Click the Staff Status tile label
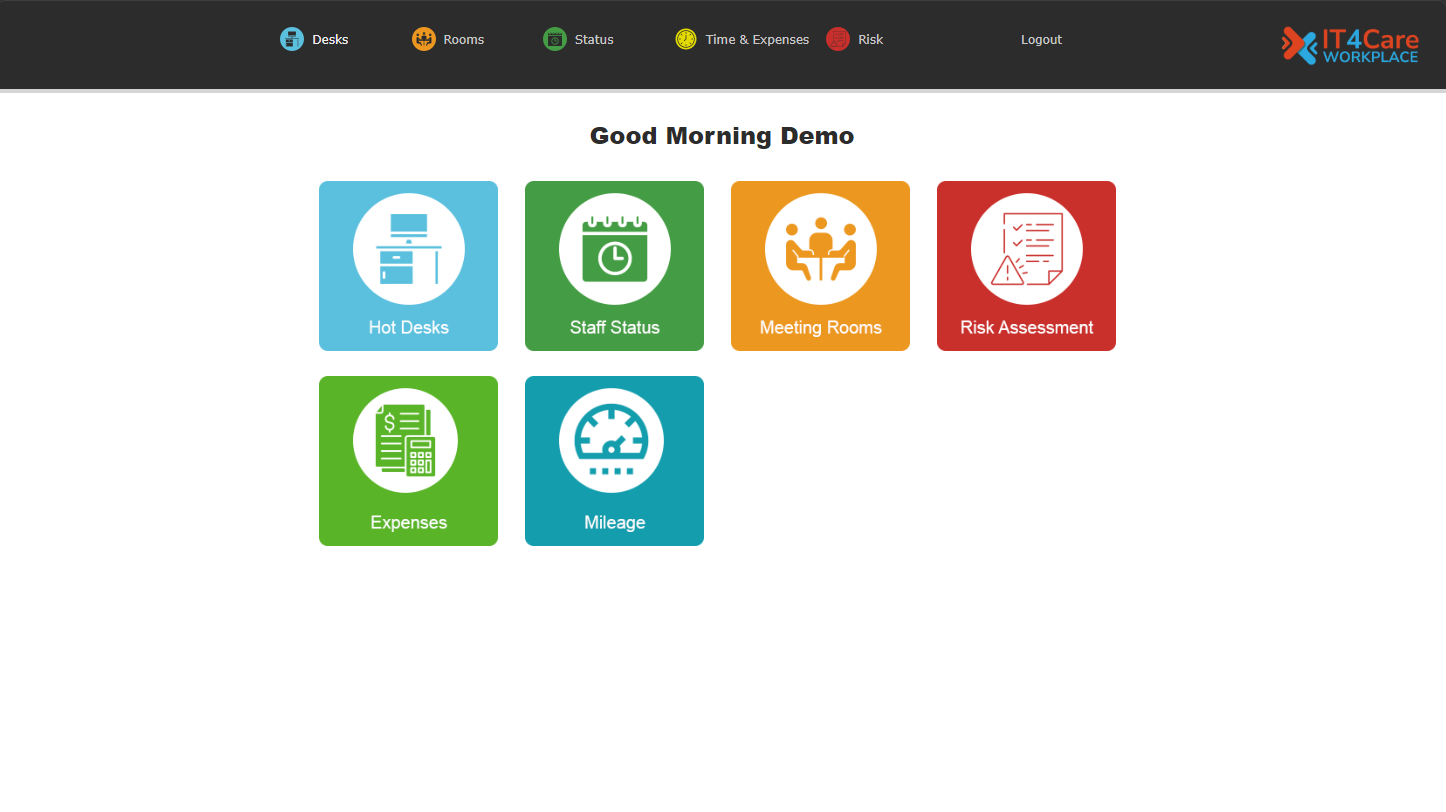1446x812 pixels. click(615, 327)
